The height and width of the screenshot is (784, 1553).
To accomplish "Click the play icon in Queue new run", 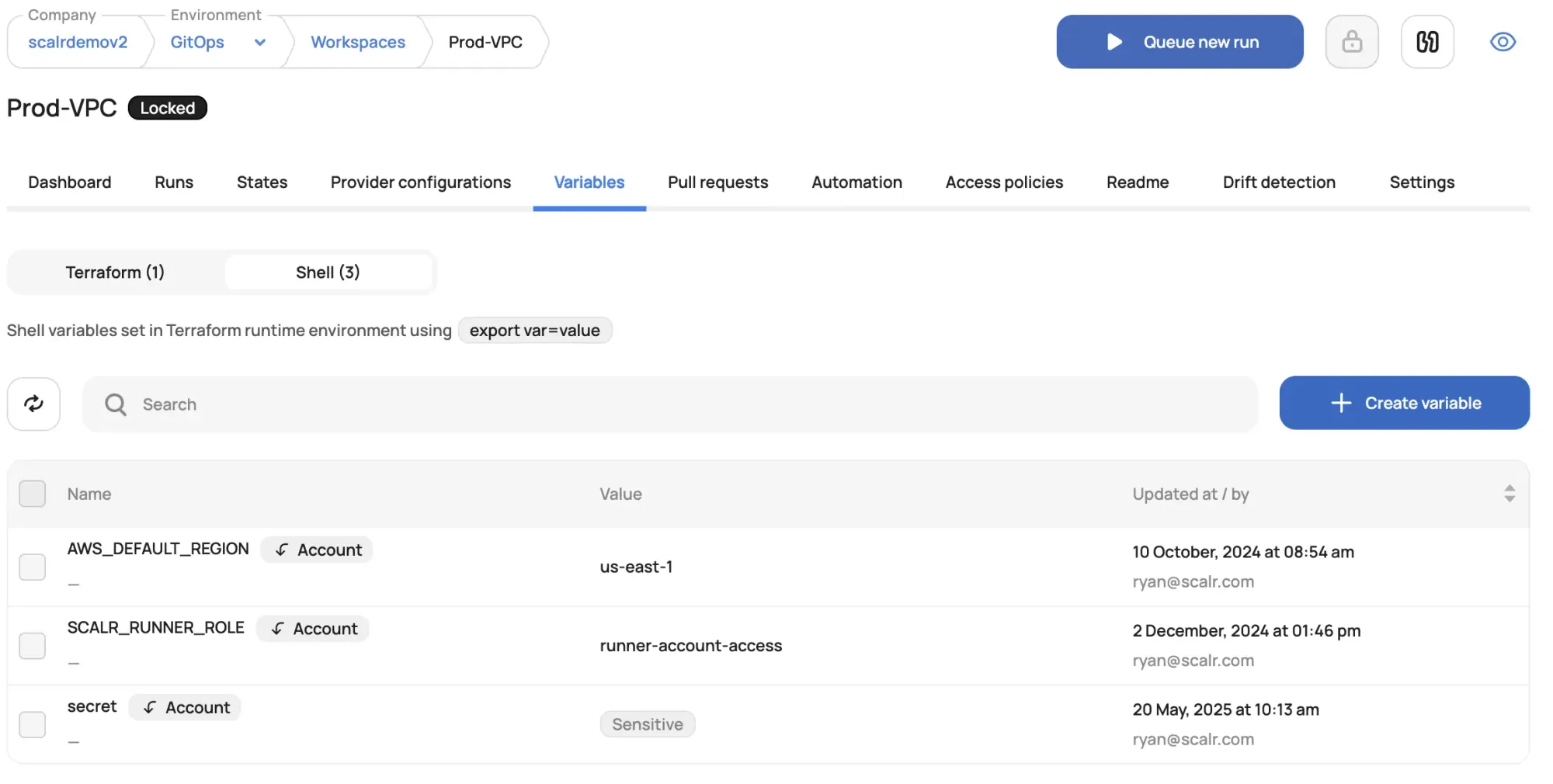I will pyautogui.click(x=1114, y=42).
